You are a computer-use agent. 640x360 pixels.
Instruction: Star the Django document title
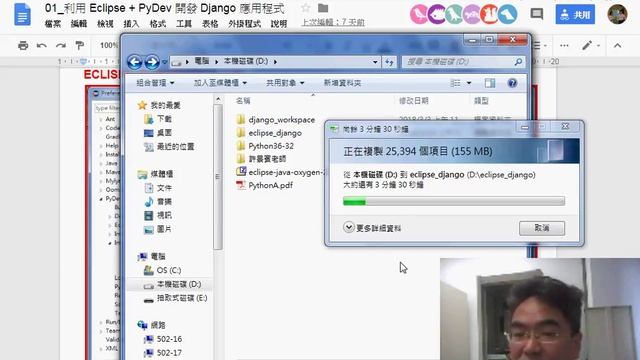point(305,8)
